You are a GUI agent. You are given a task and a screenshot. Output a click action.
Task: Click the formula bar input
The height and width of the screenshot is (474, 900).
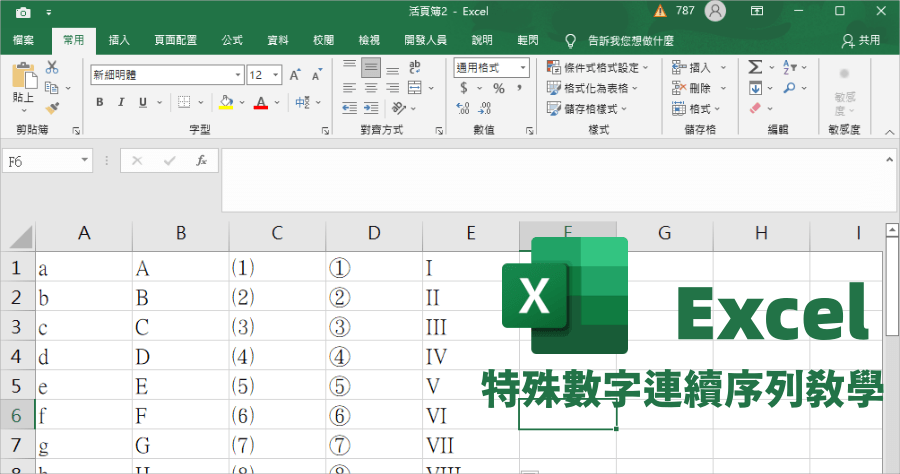click(558, 180)
